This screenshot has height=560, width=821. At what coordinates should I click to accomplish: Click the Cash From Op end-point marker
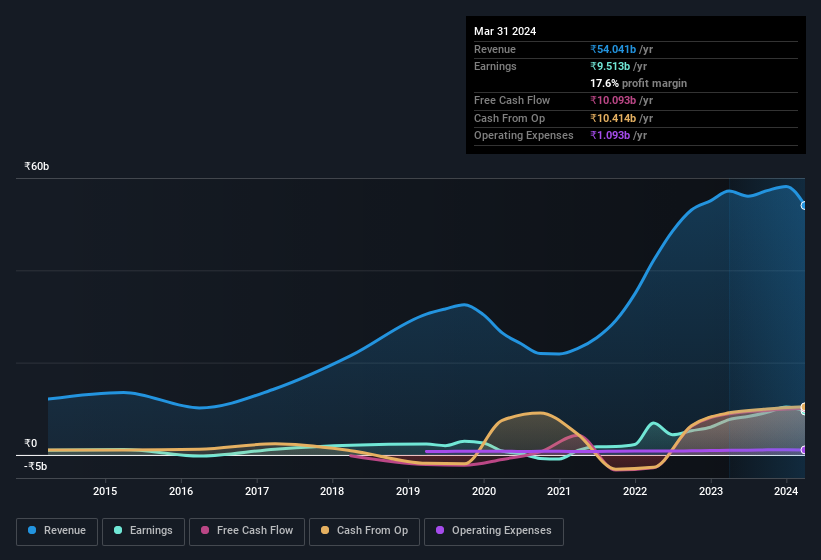[804, 407]
